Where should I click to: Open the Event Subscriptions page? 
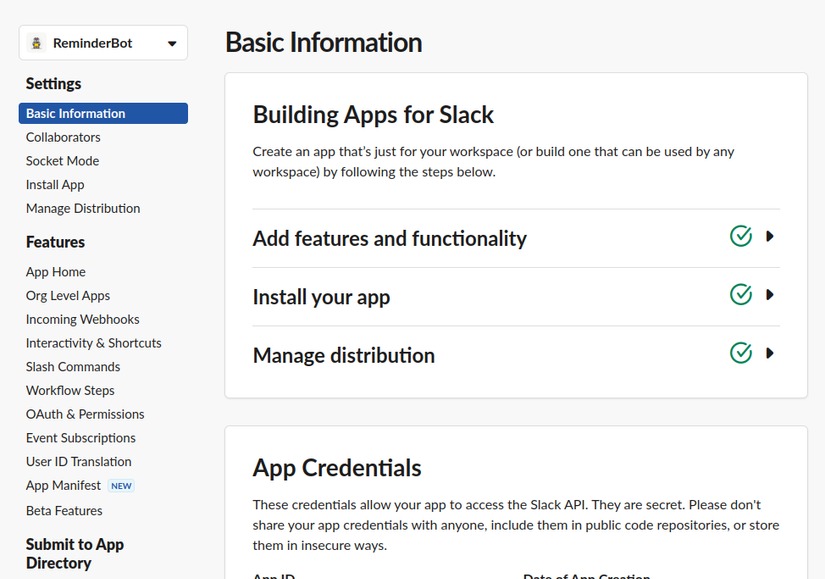[80, 437]
